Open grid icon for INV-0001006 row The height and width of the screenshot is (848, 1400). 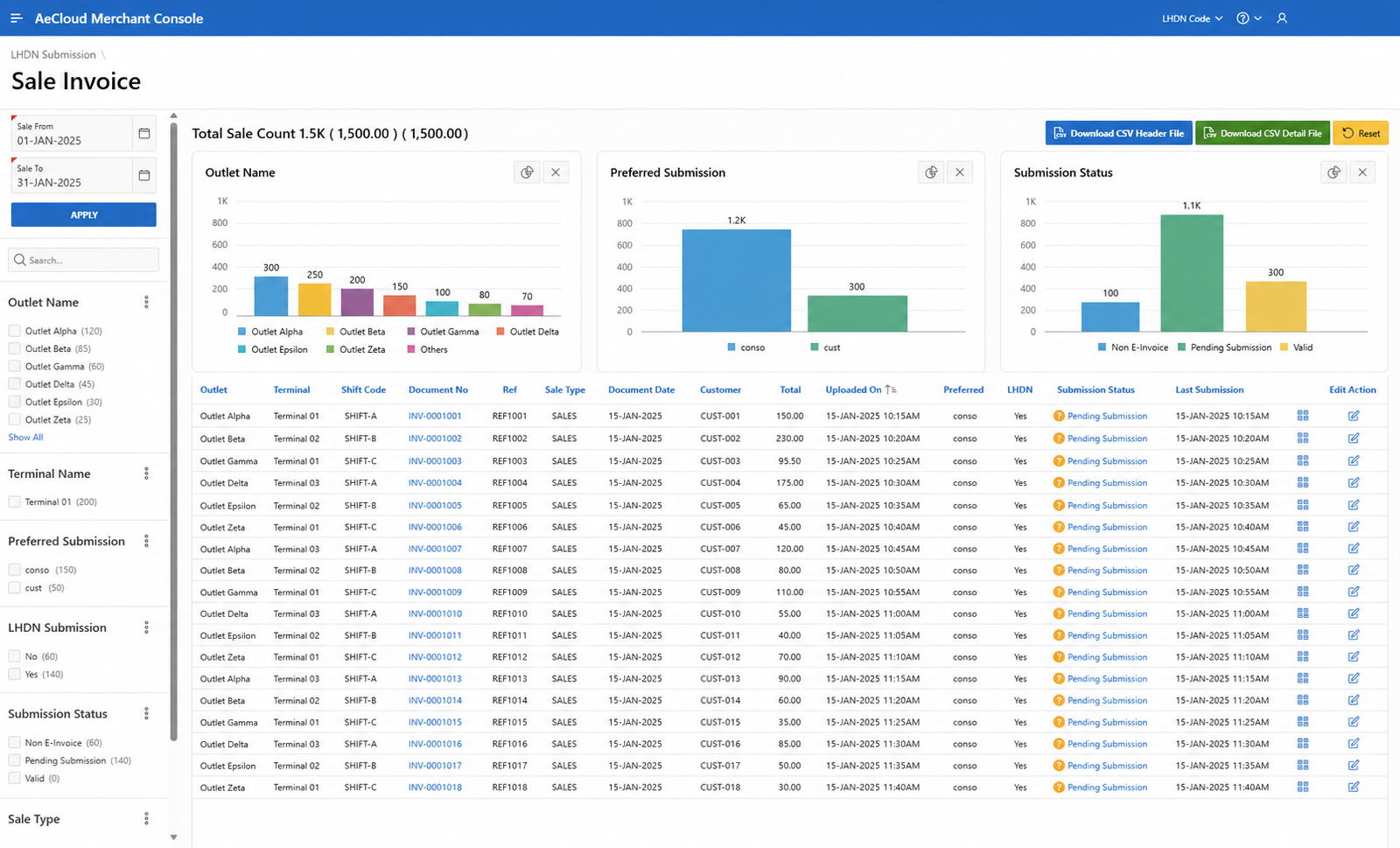coord(1303,527)
